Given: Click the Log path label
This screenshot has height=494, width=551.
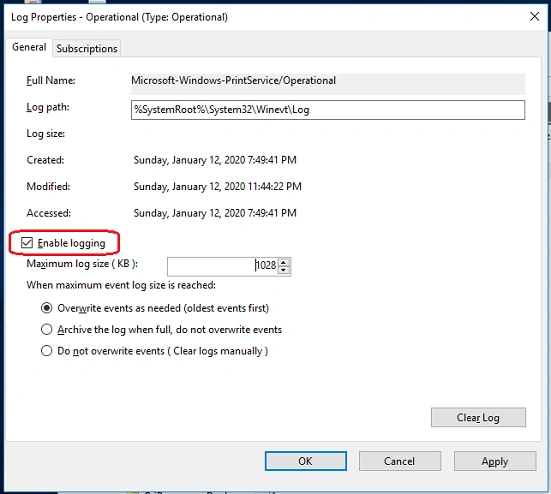Looking at the screenshot, I should click(48, 107).
